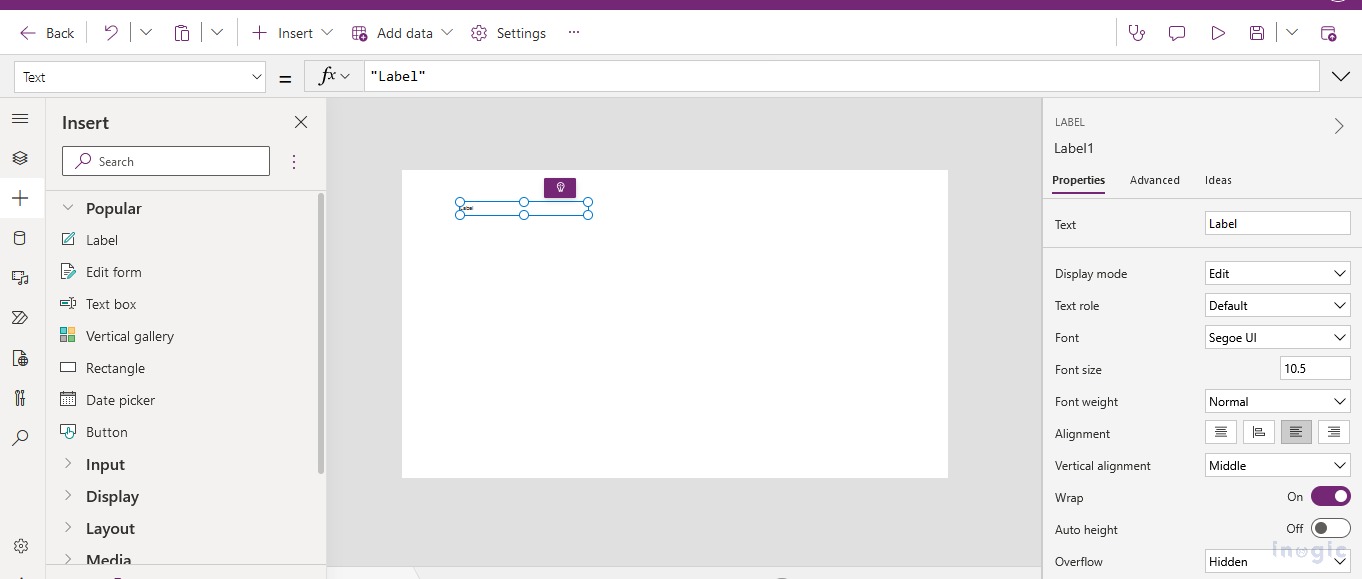1362x579 pixels.
Task: Preview the app with the play icon
Action: 1217,33
